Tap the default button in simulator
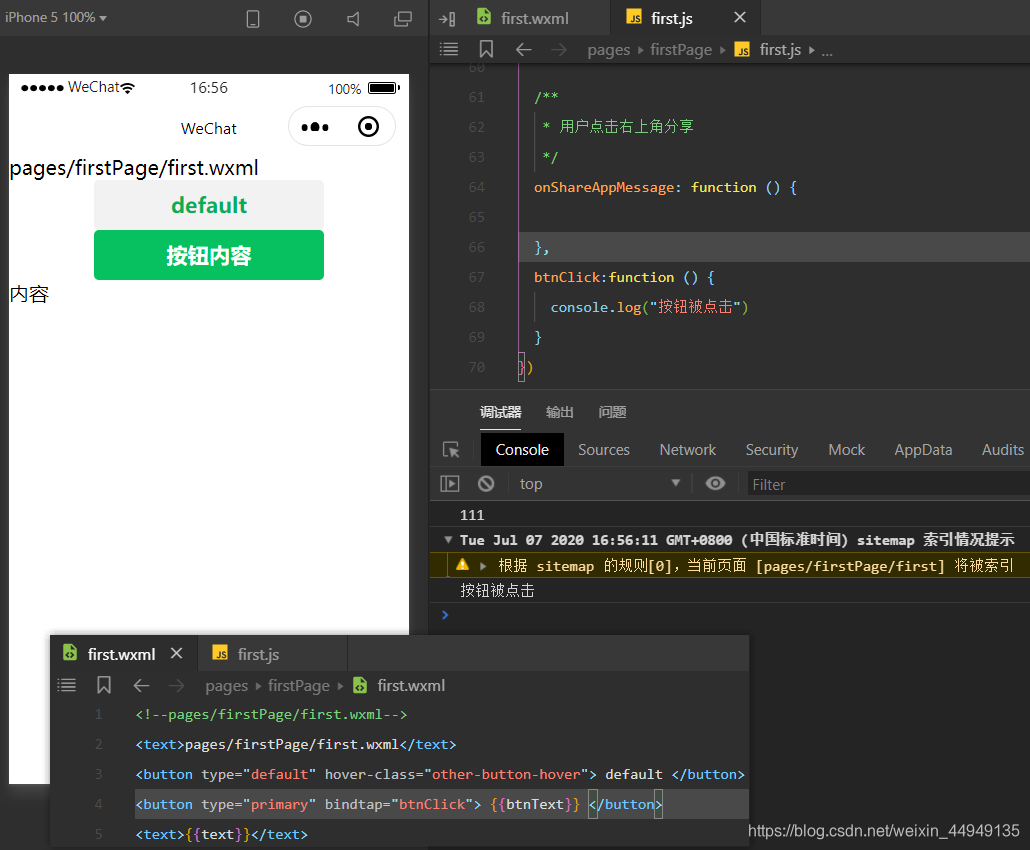1030x850 pixels. [209, 205]
